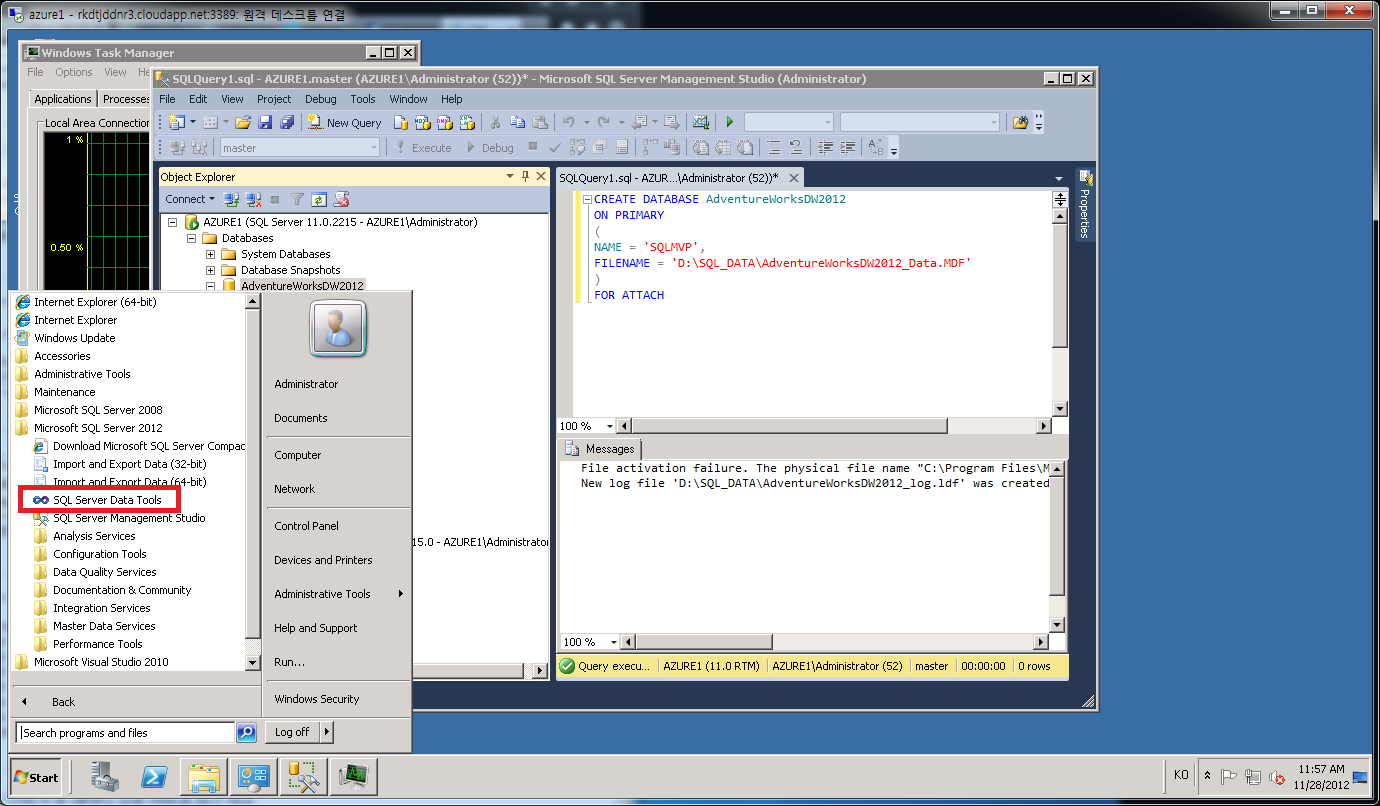Viewport: 1380px width, 806px height.
Task: Open the Window menu in SSMS
Action: pyautogui.click(x=408, y=99)
